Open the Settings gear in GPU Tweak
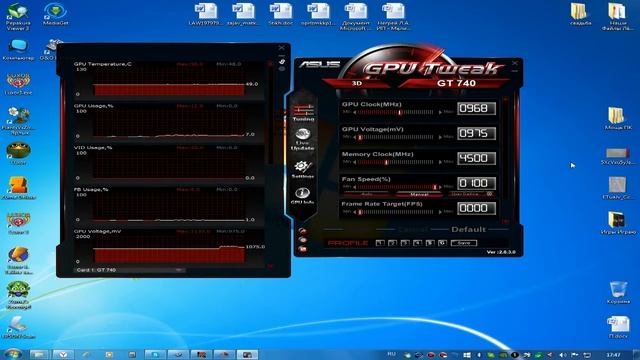This screenshot has width=640, height=360. [x=302, y=169]
